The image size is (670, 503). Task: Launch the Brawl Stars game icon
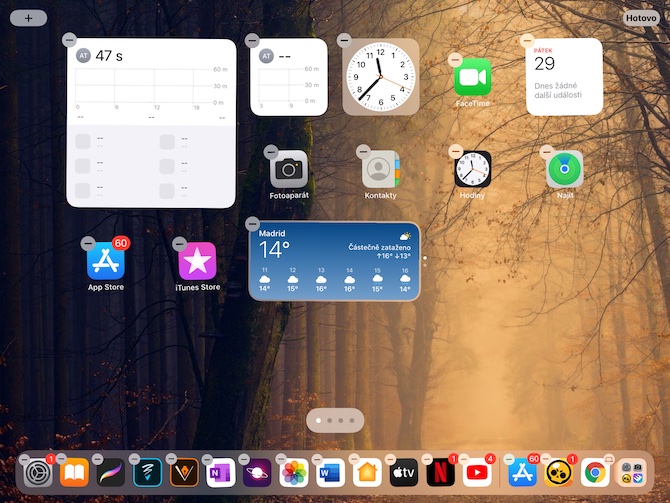click(x=559, y=473)
